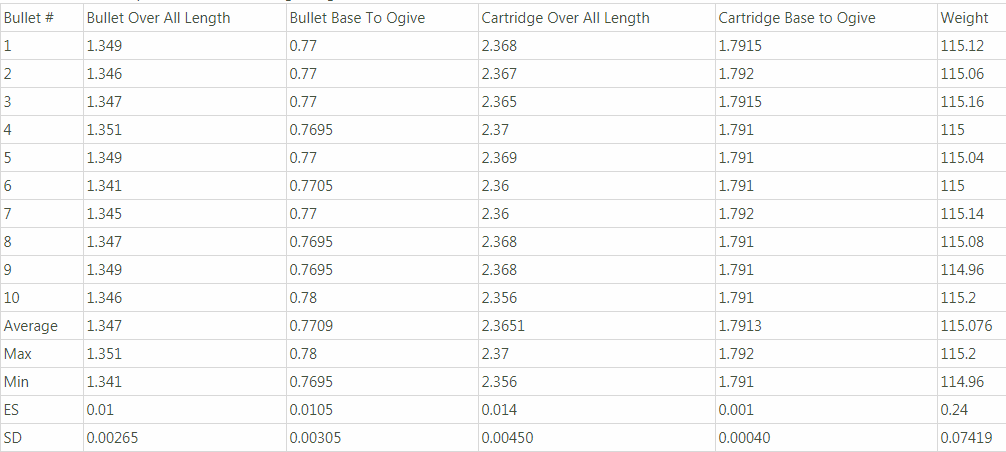The width and height of the screenshot is (1006, 452).
Task: Select the 1.7913 average base to ogive cell
Action: pyautogui.click(x=826, y=326)
